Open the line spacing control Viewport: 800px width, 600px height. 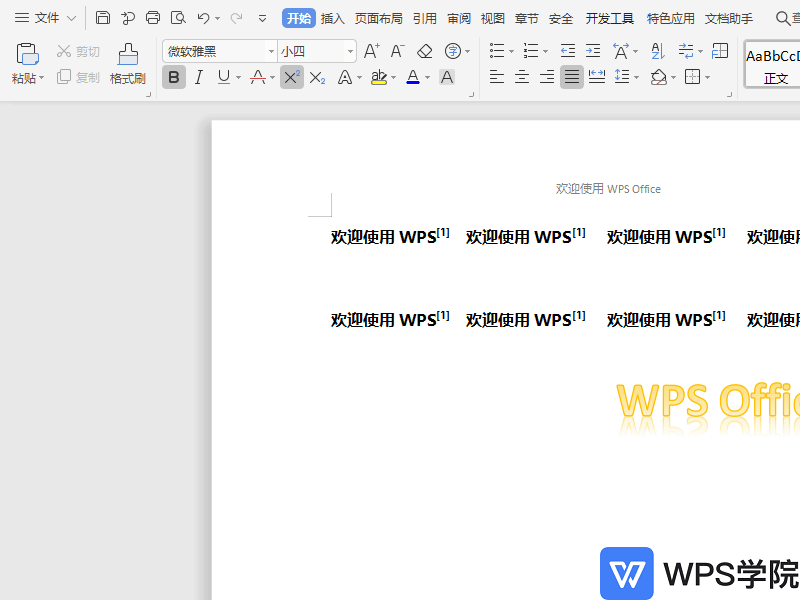[620, 77]
